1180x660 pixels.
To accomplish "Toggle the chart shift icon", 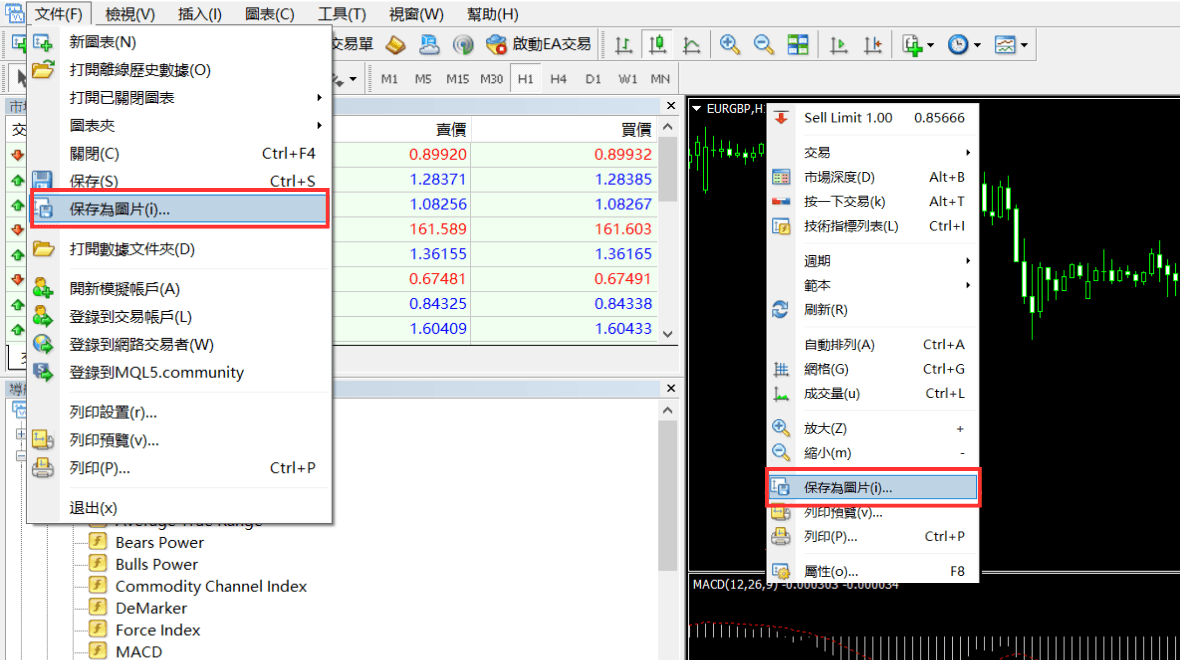I will pos(873,45).
